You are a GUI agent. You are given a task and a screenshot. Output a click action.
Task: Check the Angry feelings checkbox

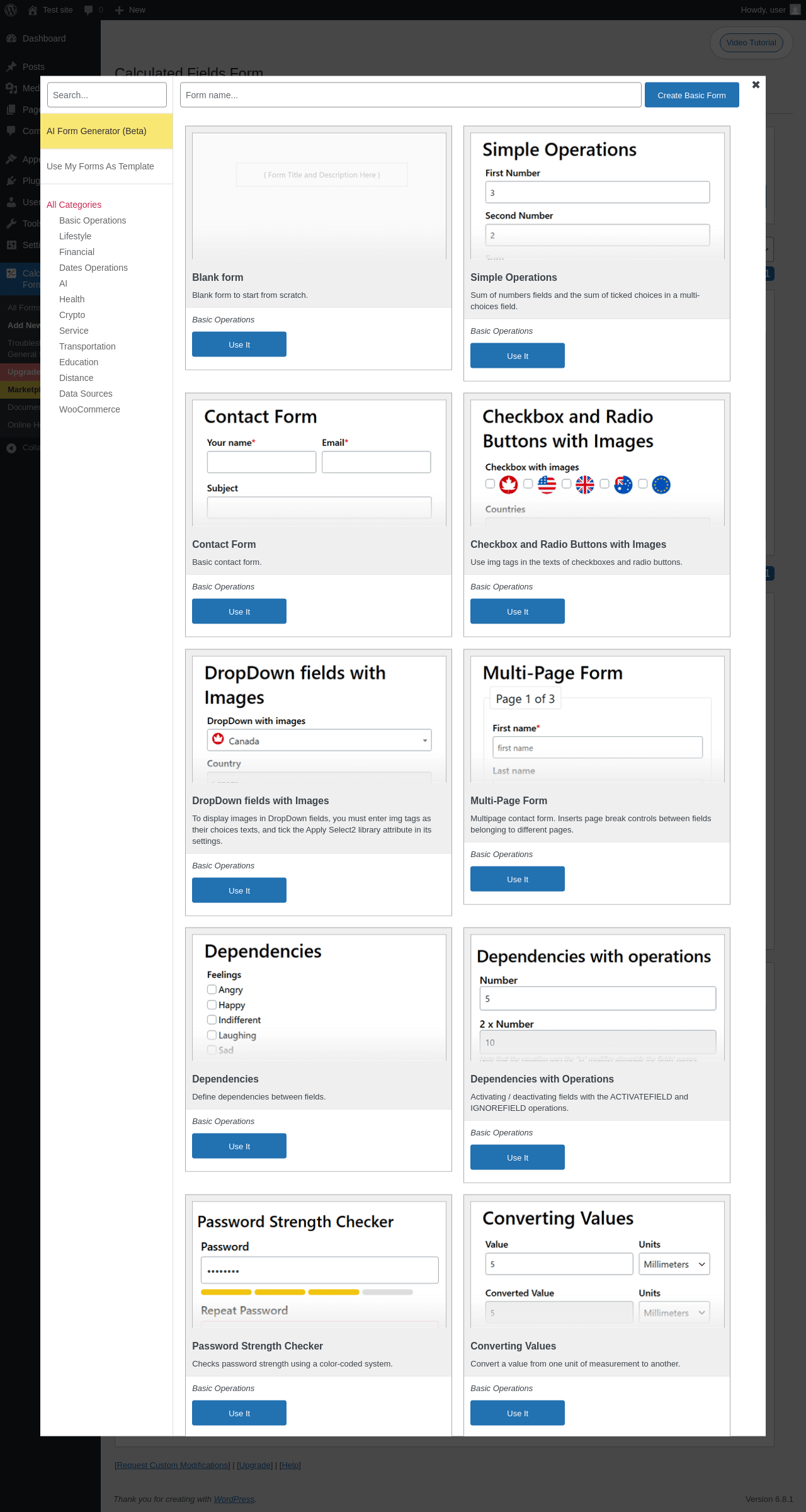(212, 989)
